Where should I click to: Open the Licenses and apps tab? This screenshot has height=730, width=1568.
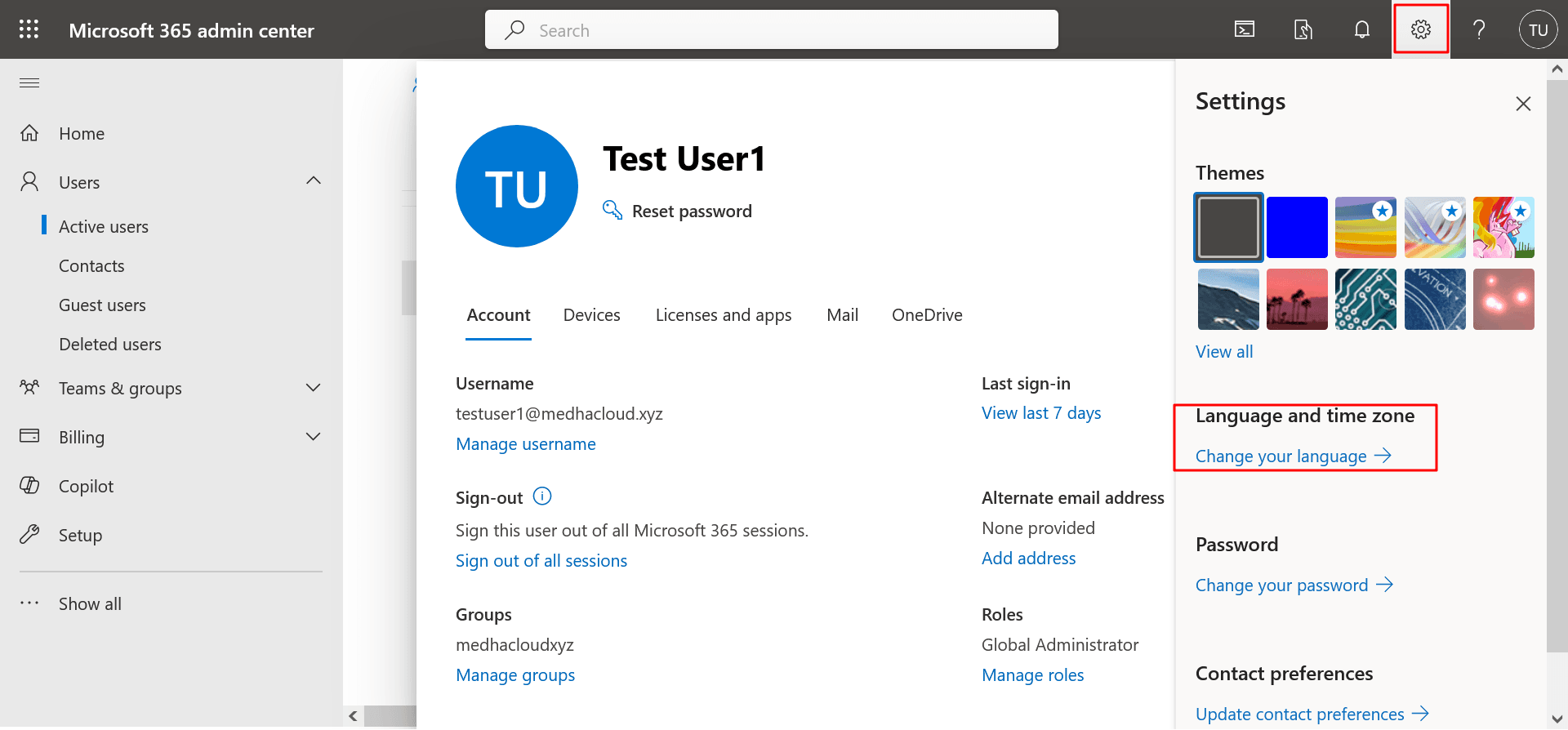724,315
